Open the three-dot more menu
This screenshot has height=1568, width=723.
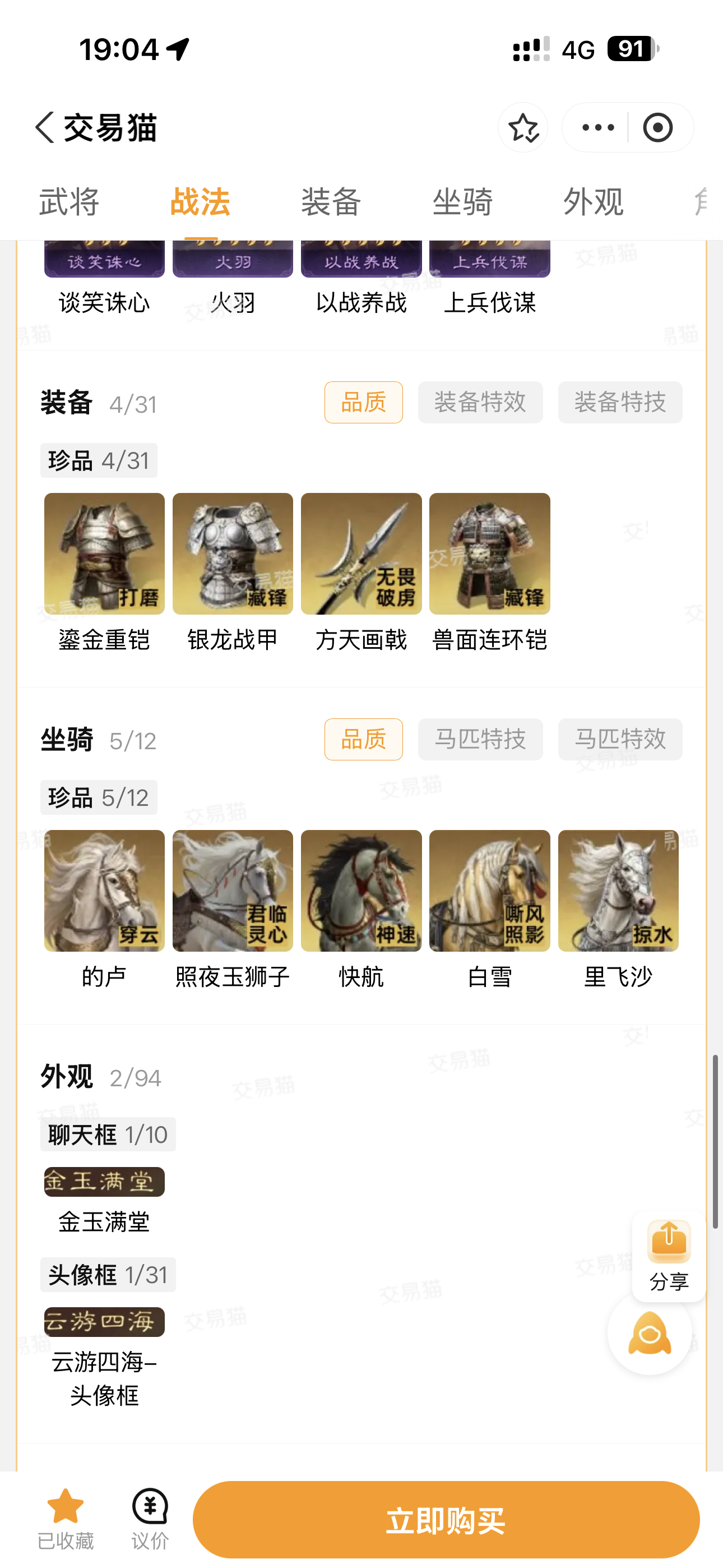[597, 127]
